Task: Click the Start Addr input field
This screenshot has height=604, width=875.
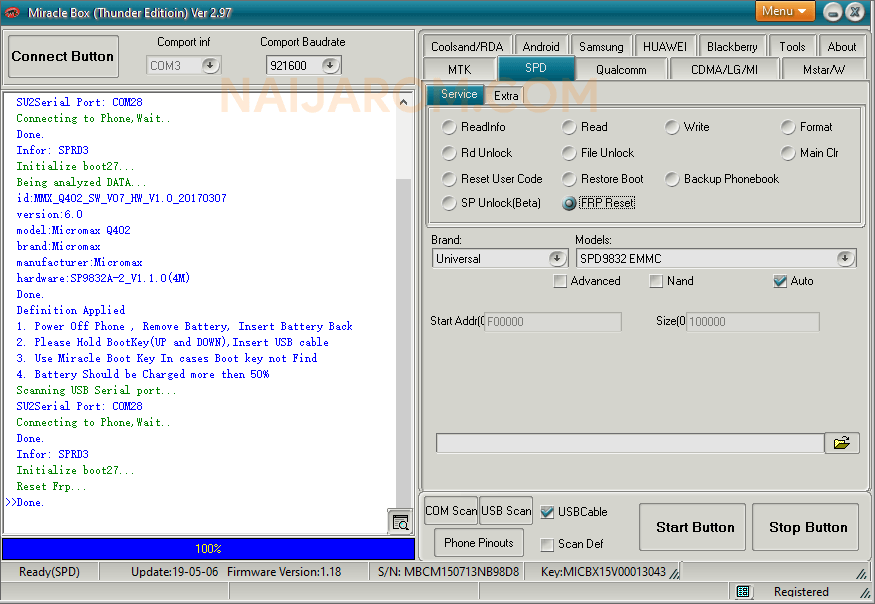Action: [x=552, y=322]
